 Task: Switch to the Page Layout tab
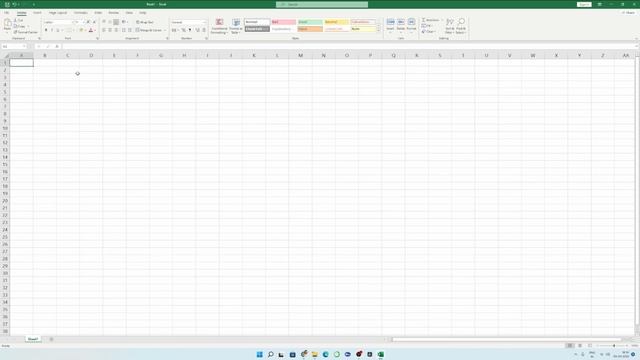(58, 13)
